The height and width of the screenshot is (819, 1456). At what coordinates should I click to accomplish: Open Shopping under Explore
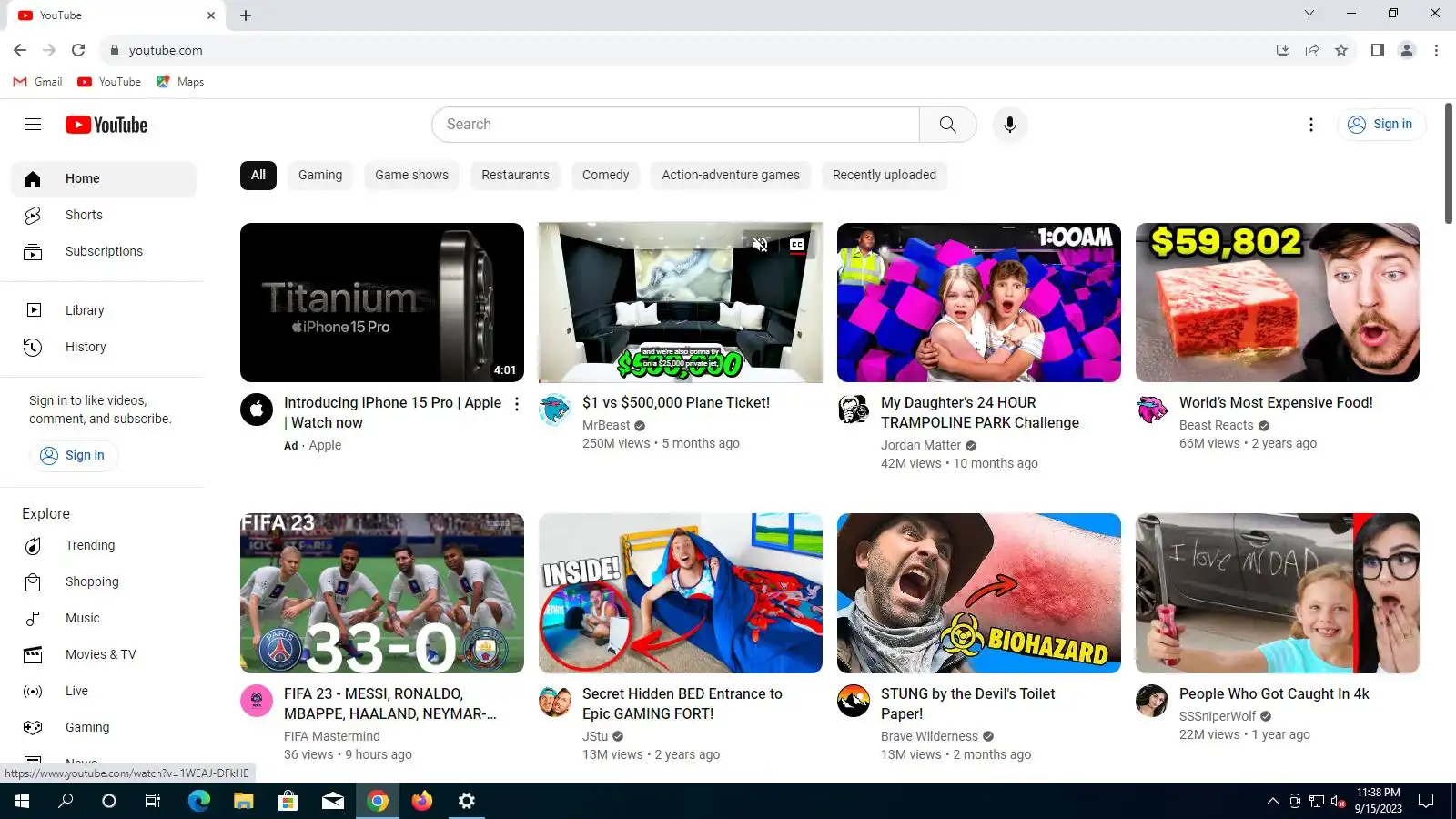104,581
